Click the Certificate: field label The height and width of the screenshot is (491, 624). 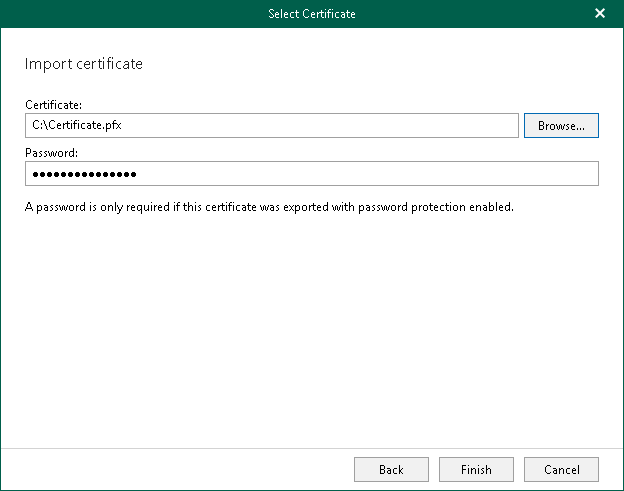point(54,104)
